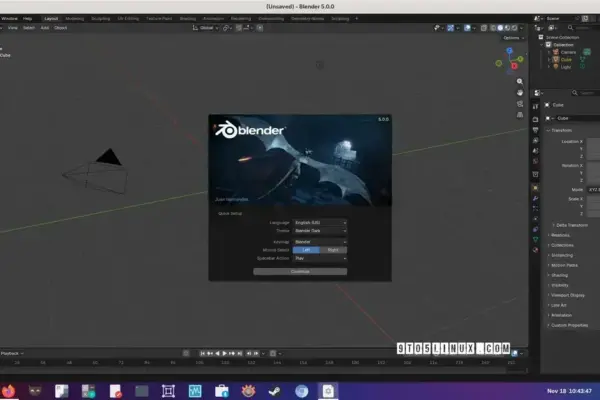
Task: Select material preview shading mode
Action: [x=507, y=28]
